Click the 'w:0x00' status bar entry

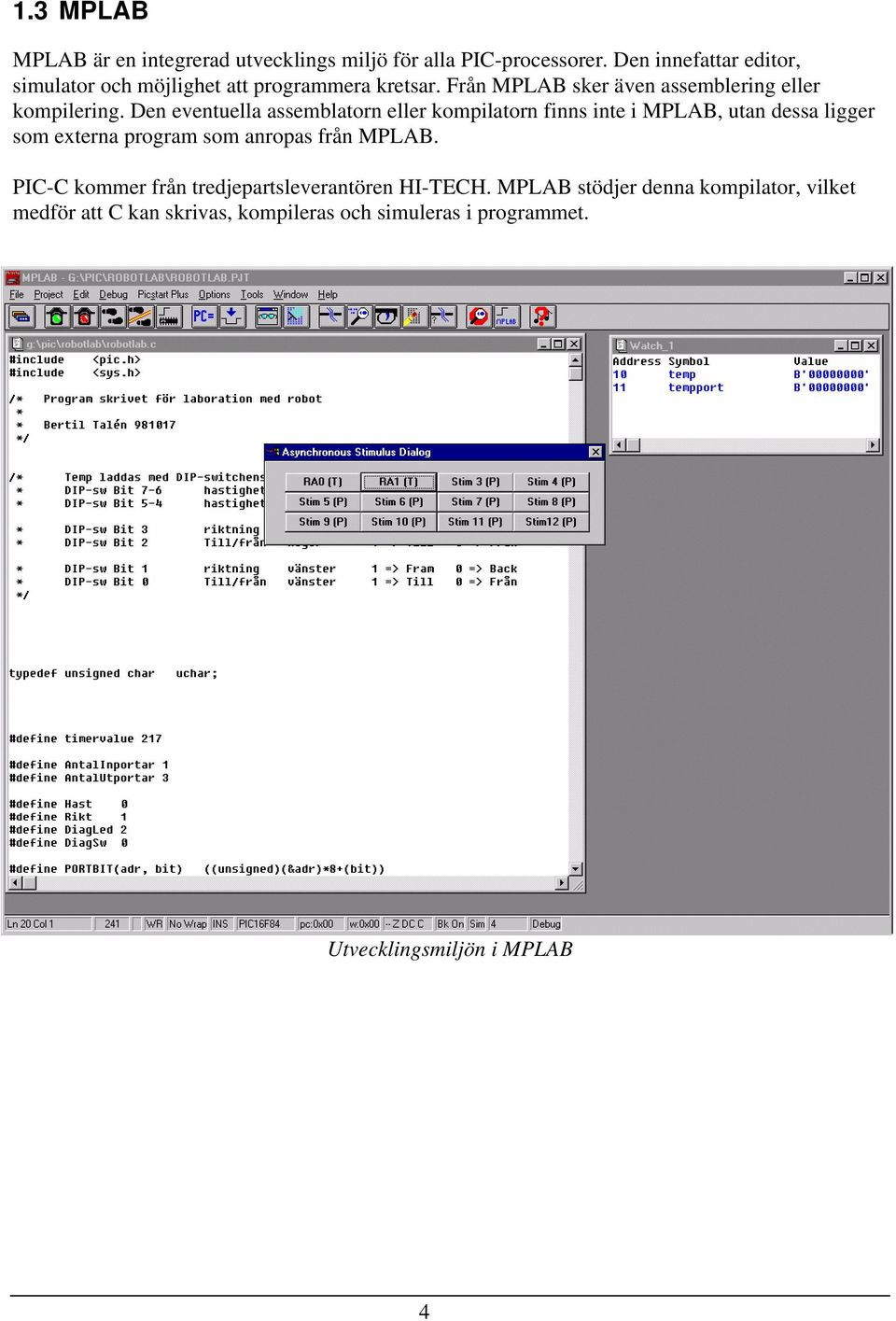(x=364, y=924)
